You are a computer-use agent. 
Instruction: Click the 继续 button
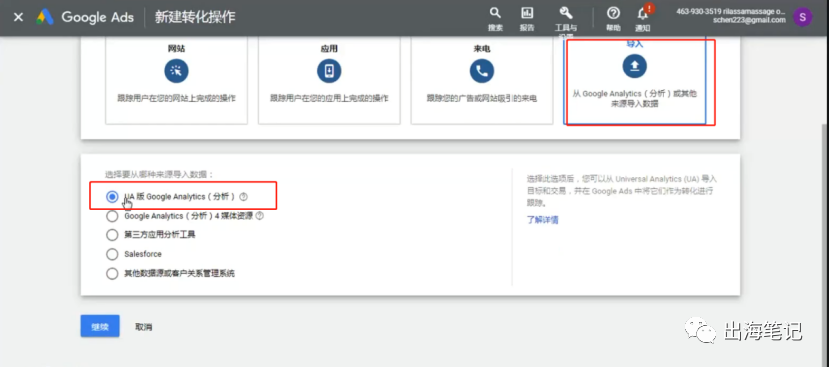[x=100, y=326]
